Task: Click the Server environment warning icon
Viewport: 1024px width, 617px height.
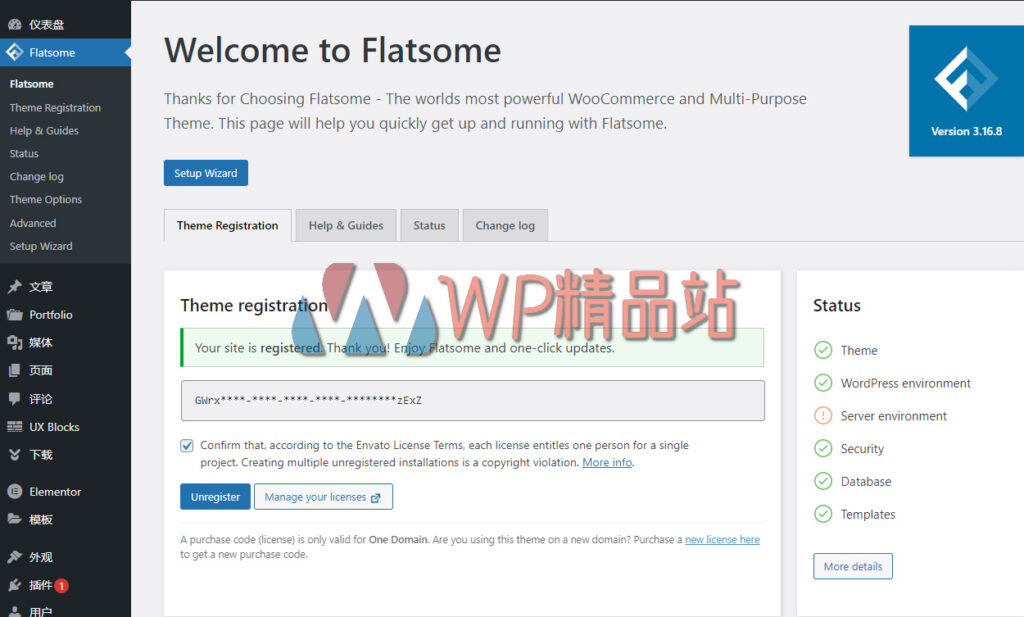Action: coord(822,416)
